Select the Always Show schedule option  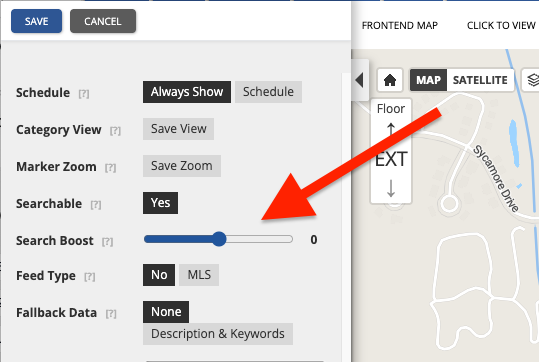tap(187, 92)
